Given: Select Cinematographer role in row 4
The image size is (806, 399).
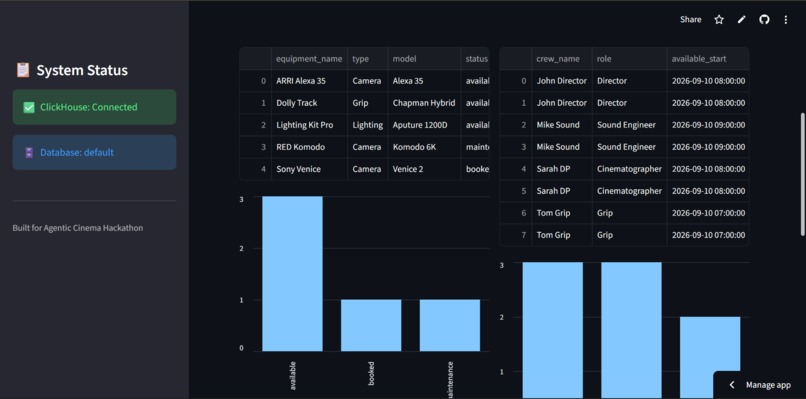Looking at the screenshot, I should 629,169.
